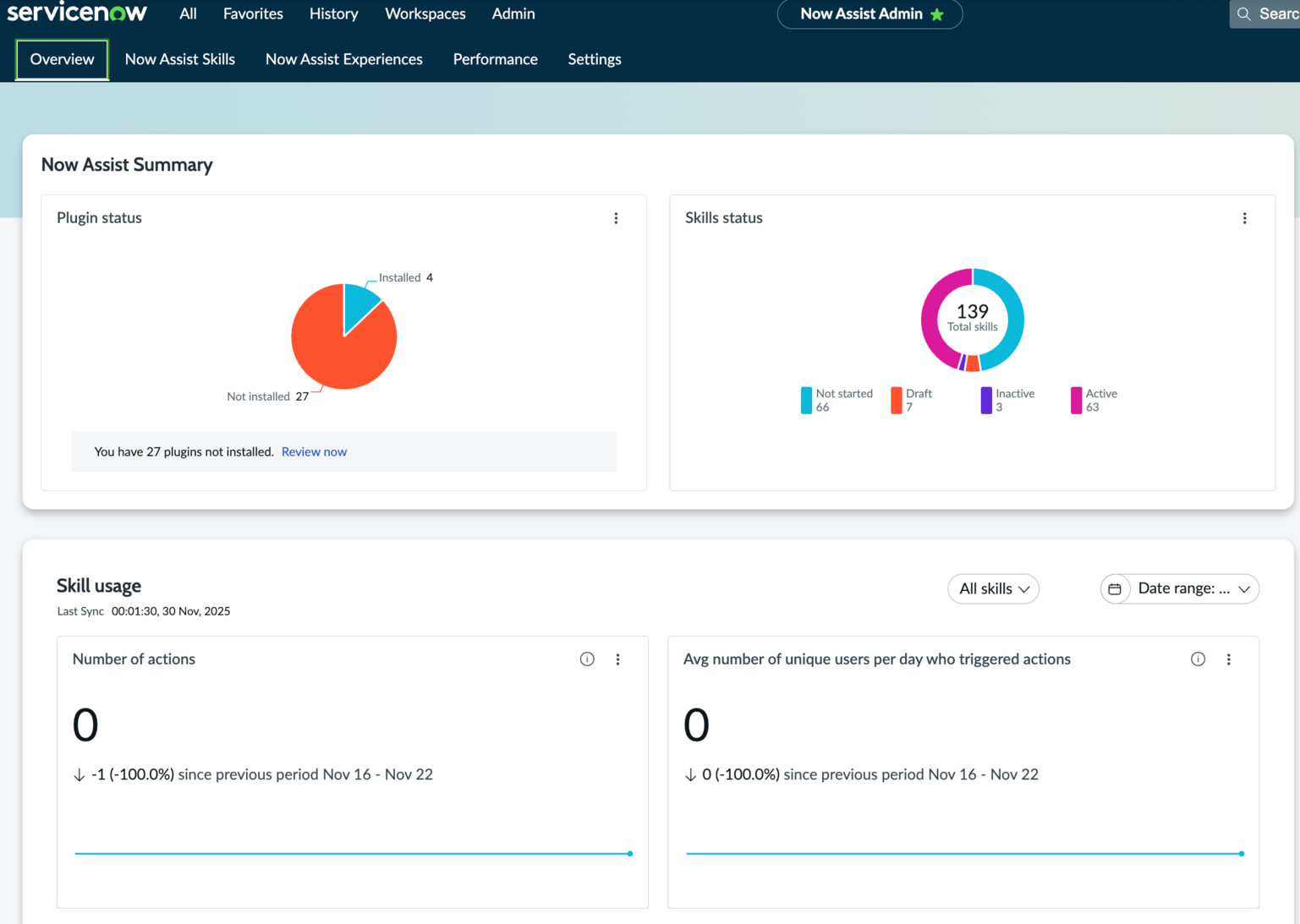Viewport: 1300px width, 924px height.
Task: Click the Not started legend swatch
Action: (806, 400)
